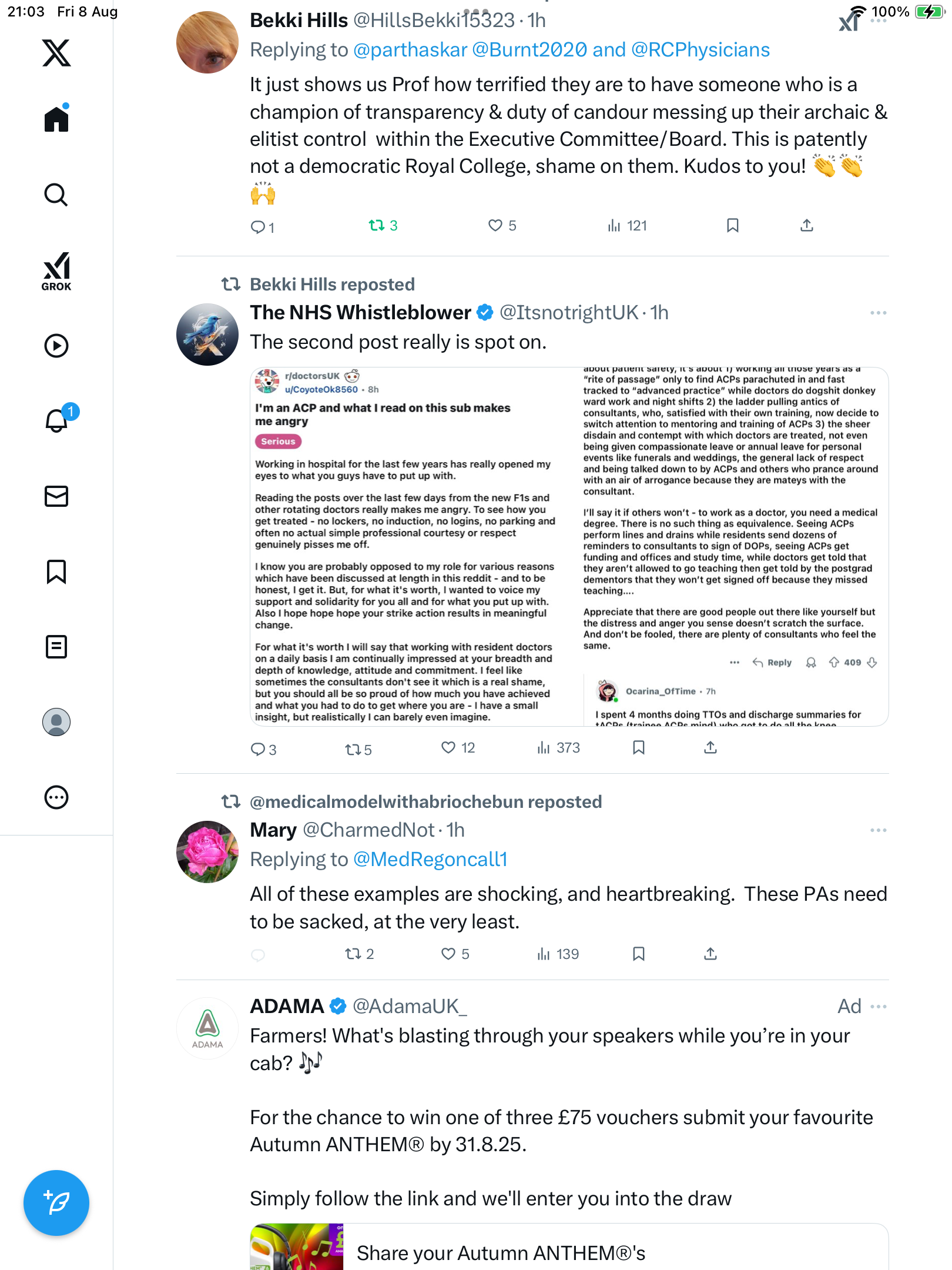Open the Bookmarks page in sidebar

point(56,571)
